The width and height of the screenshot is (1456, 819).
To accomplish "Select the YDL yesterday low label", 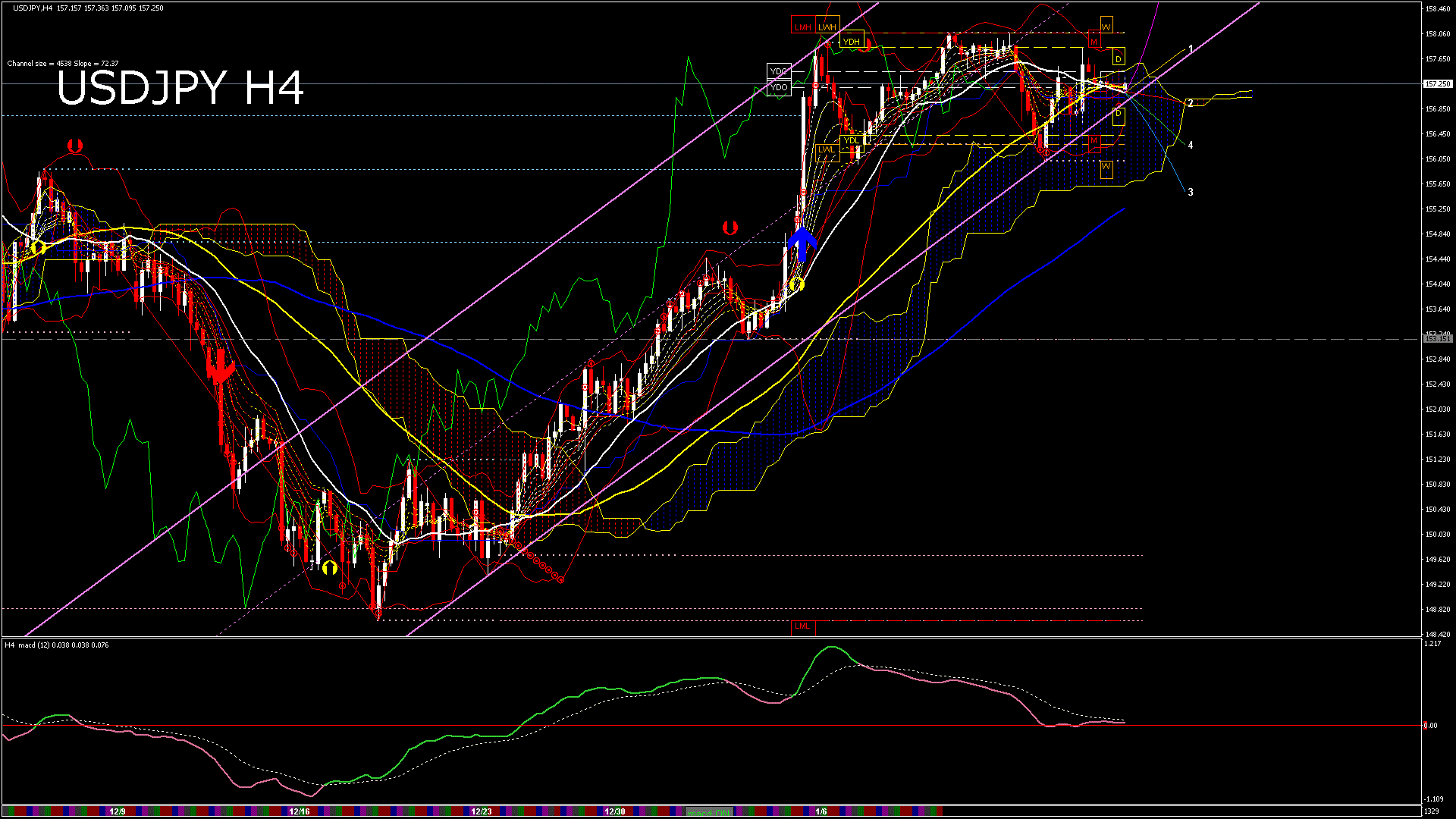I will click(852, 140).
